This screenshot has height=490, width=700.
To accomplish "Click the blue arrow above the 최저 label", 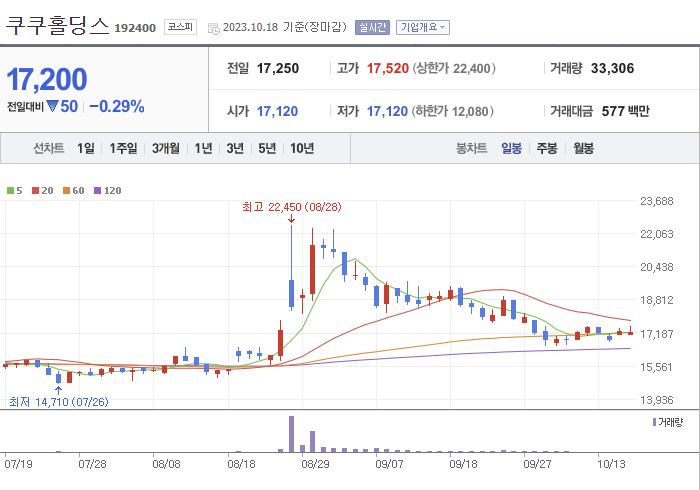I will [x=58, y=390].
